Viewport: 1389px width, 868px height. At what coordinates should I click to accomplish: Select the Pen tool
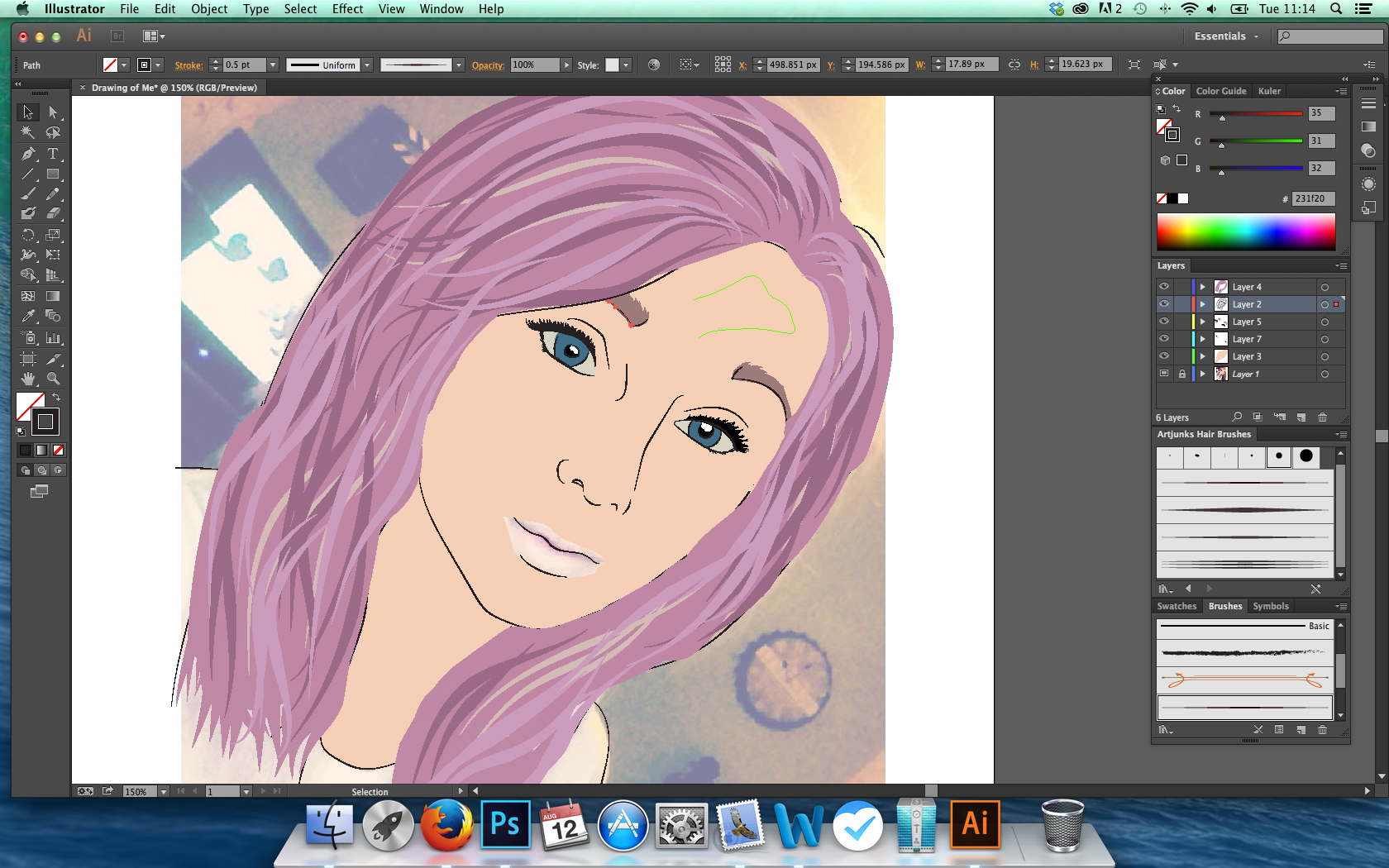[28, 154]
